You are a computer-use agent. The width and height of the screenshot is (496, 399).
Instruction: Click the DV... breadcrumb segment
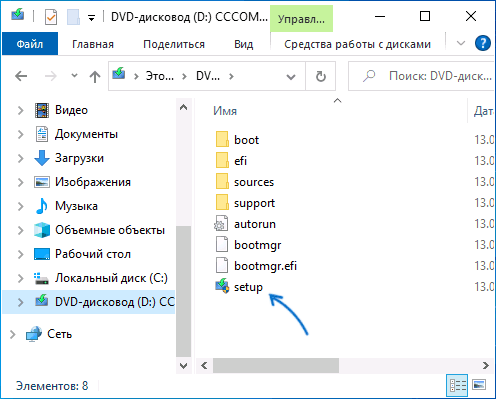208,76
